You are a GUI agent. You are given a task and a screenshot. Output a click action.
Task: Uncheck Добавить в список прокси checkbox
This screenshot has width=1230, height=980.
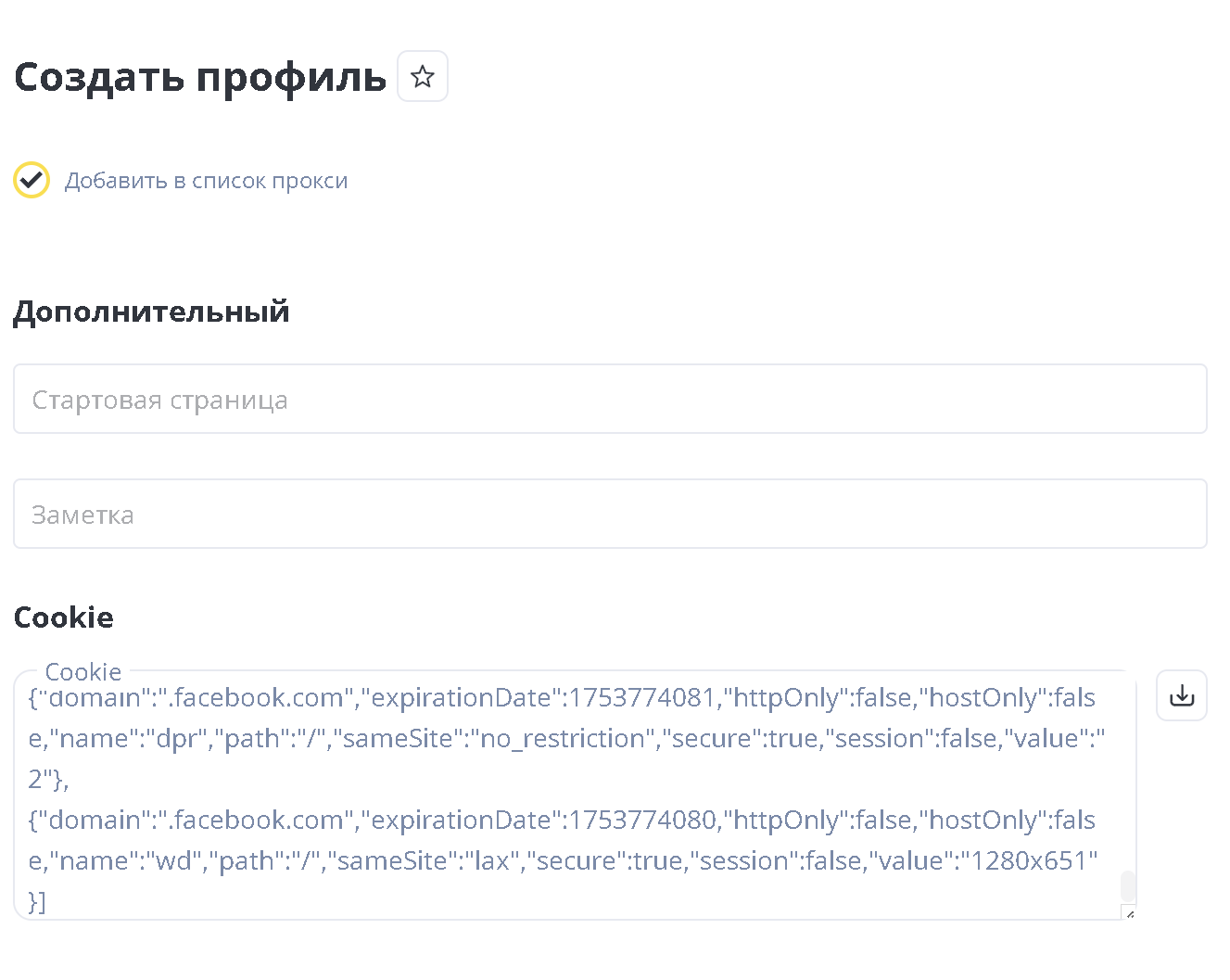[32, 180]
